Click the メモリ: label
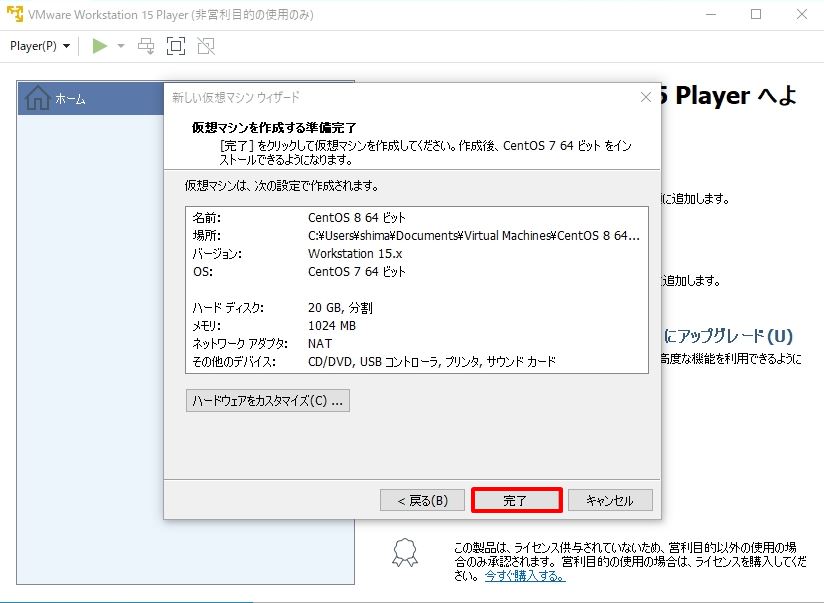This screenshot has width=824, height=603. click(207, 325)
